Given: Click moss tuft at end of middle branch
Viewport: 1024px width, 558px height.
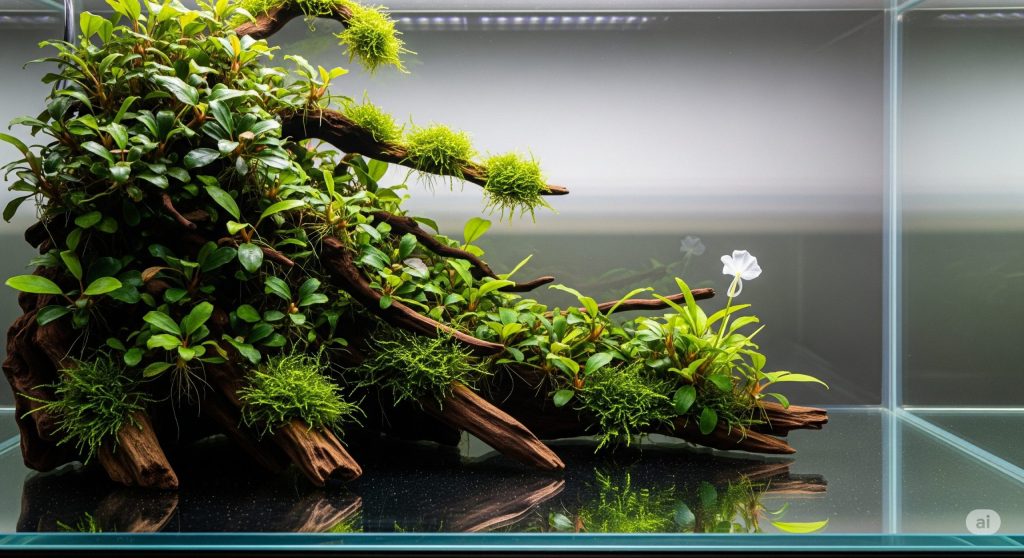Looking at the screenshot, I should tap(515, 182).
